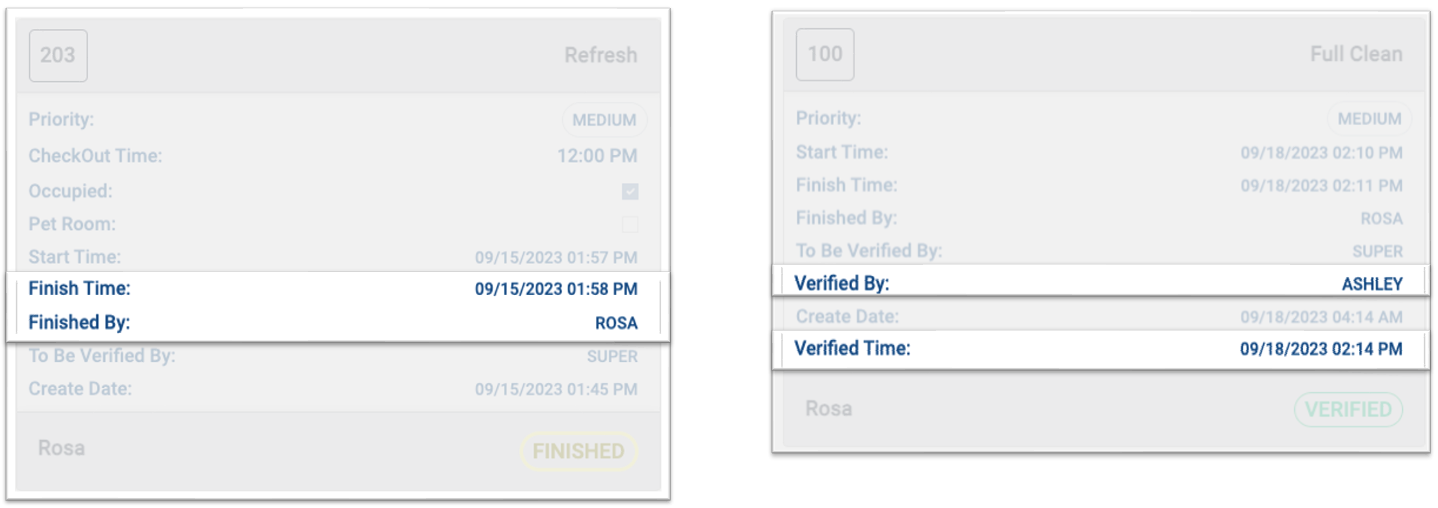The width and height of the screenshot is (1438, 508).
Task: Click the room 203 number badge
Action: 58,55
